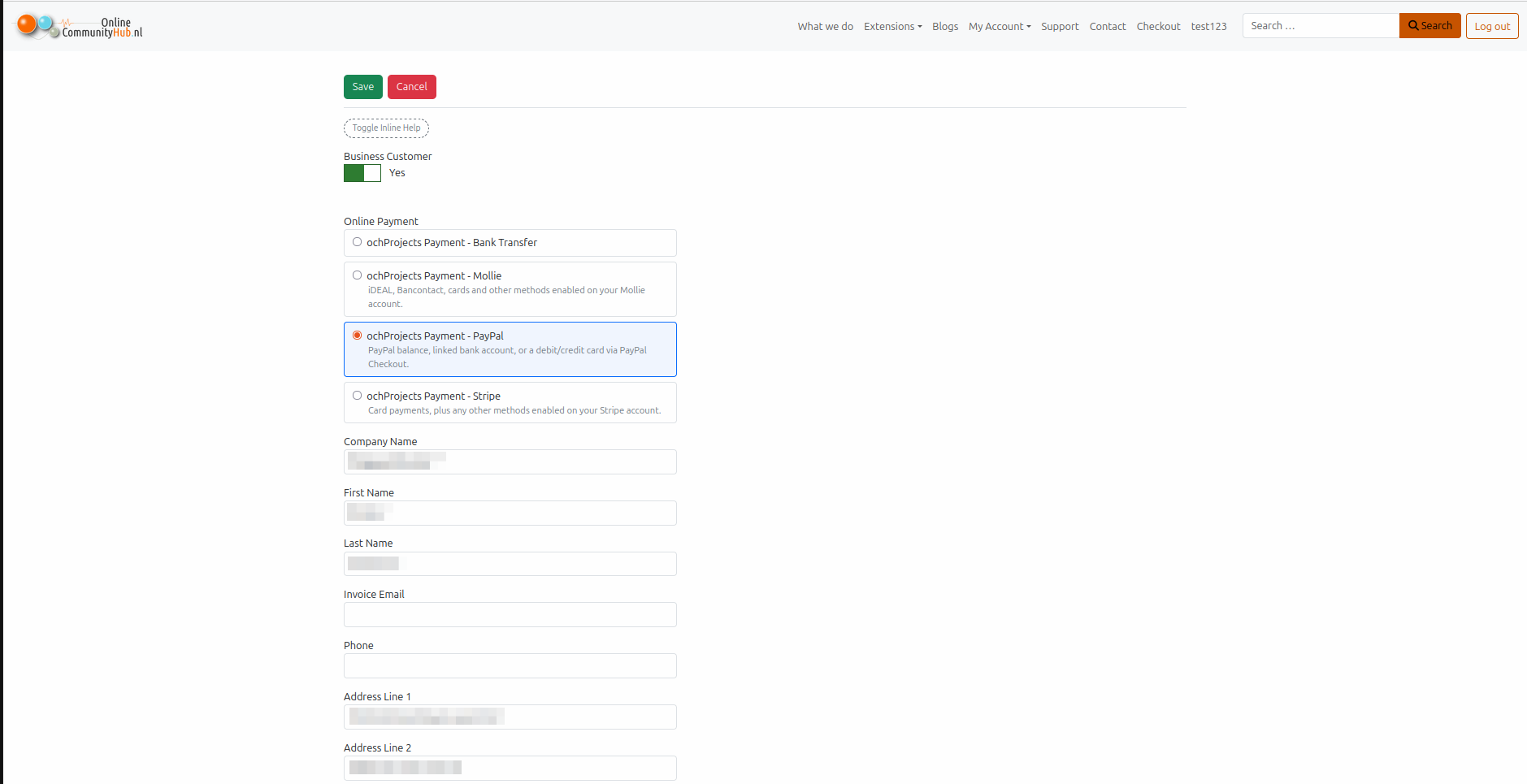
Task: Select the Stripe payment option
Action: click(357, 396)
